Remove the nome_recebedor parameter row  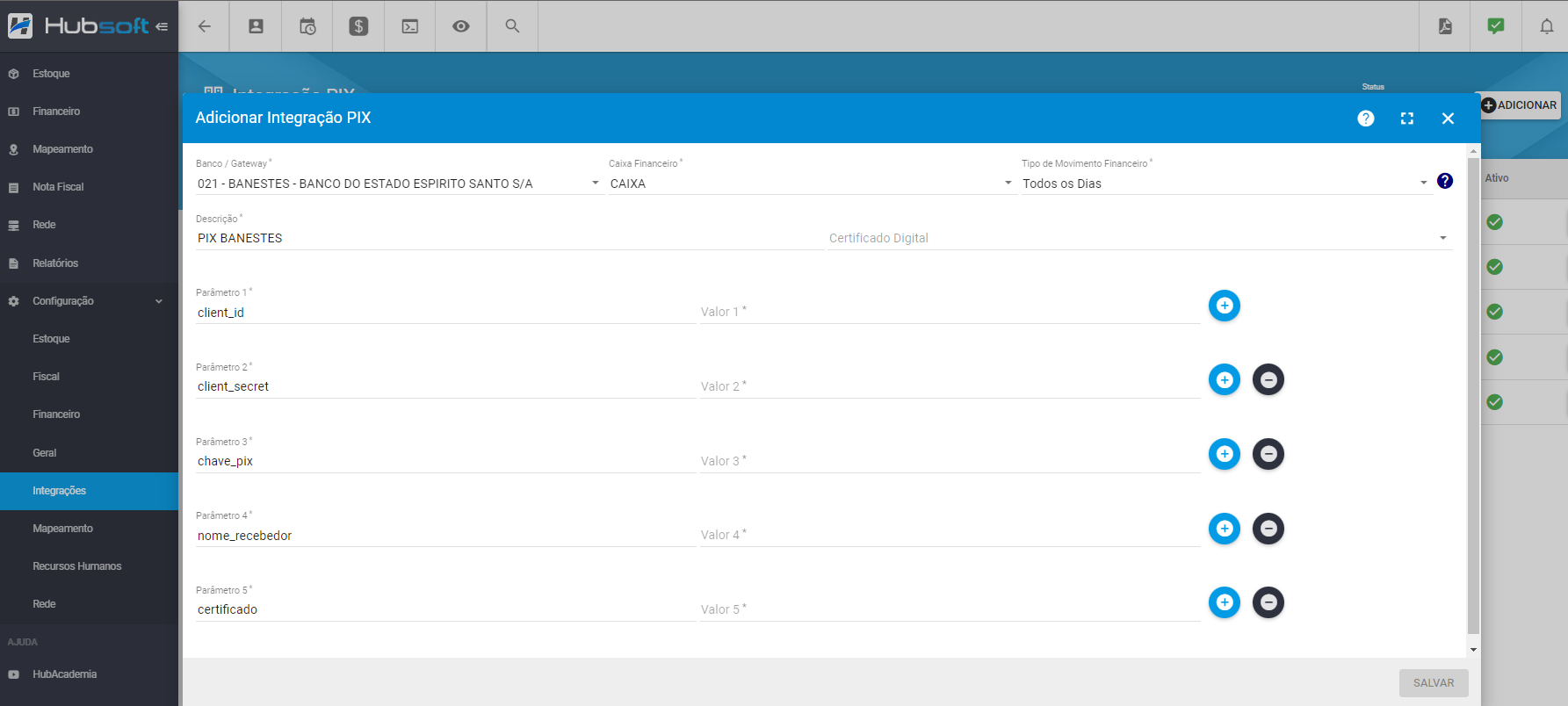coord(1268,529)
